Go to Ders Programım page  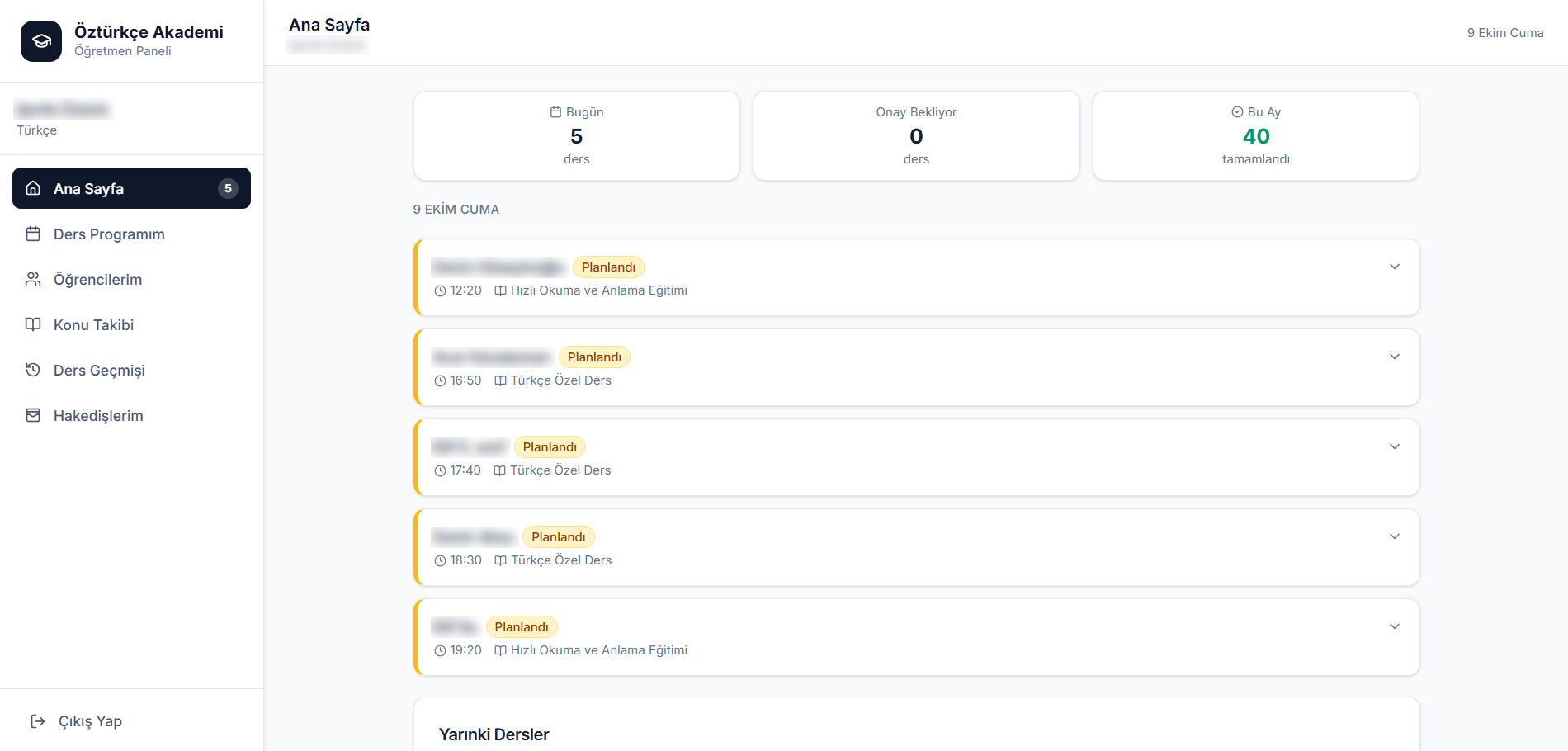pos(131,234)
